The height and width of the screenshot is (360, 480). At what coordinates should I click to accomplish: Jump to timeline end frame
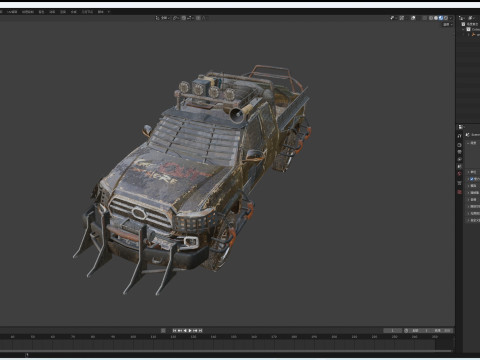200,330
